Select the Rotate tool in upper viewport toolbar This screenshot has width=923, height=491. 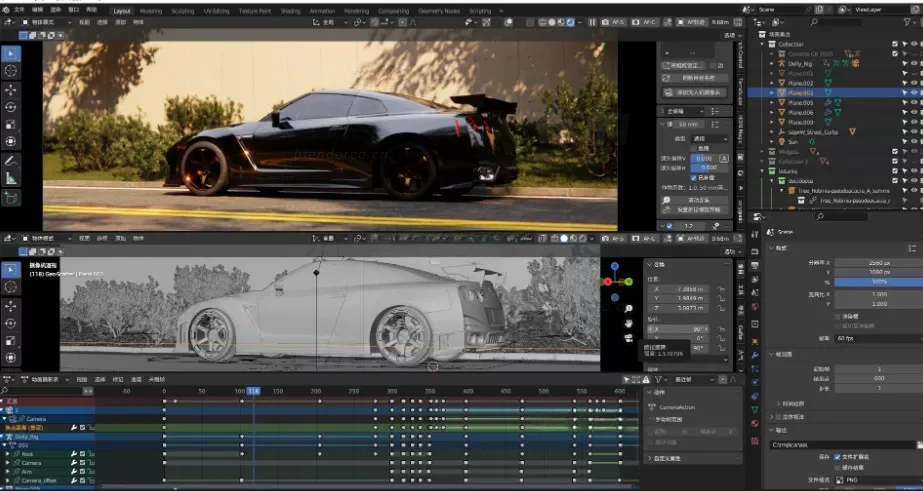[x=11, y=107]
